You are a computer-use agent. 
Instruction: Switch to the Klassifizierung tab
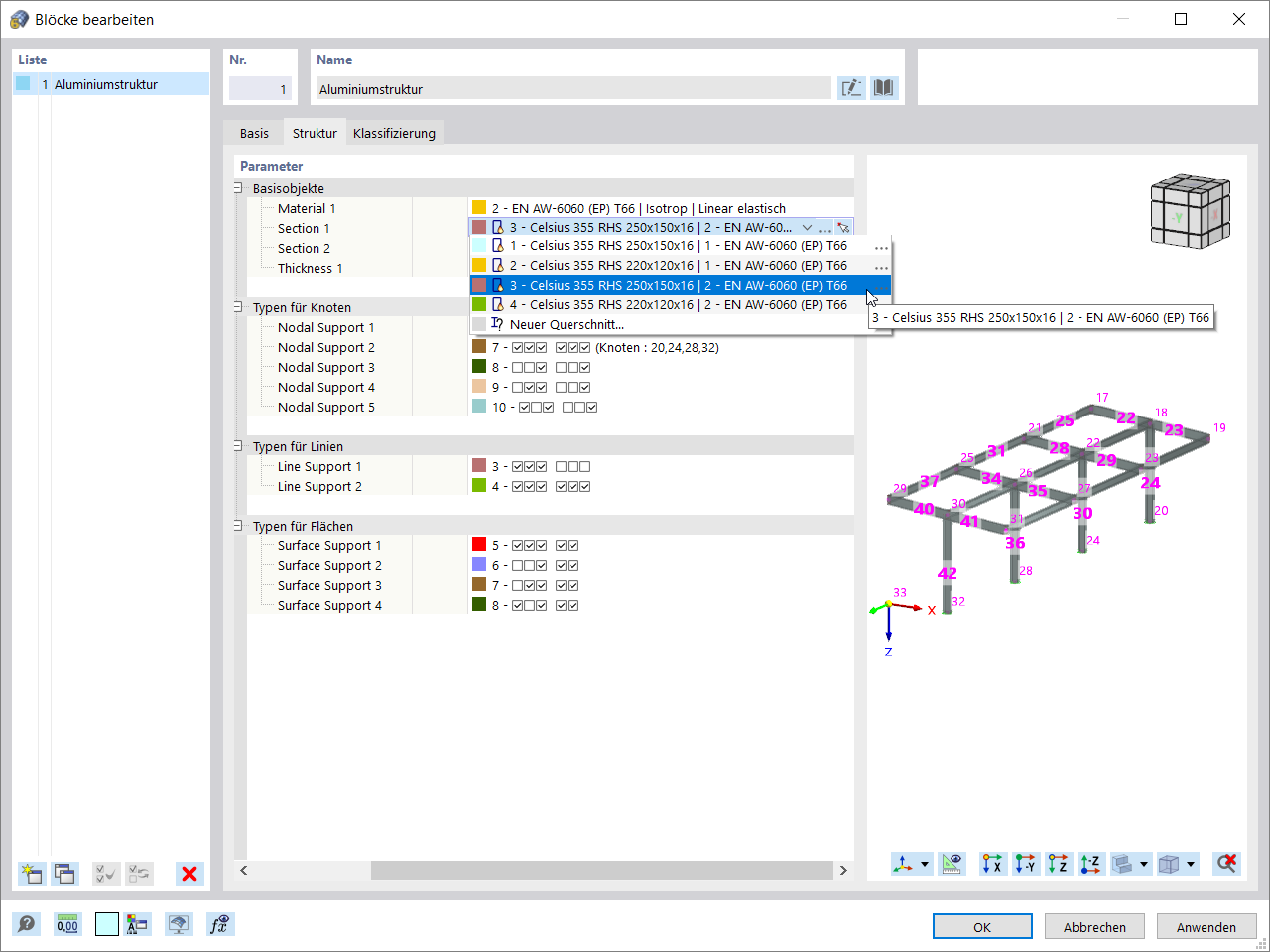[x=394, y=133]
